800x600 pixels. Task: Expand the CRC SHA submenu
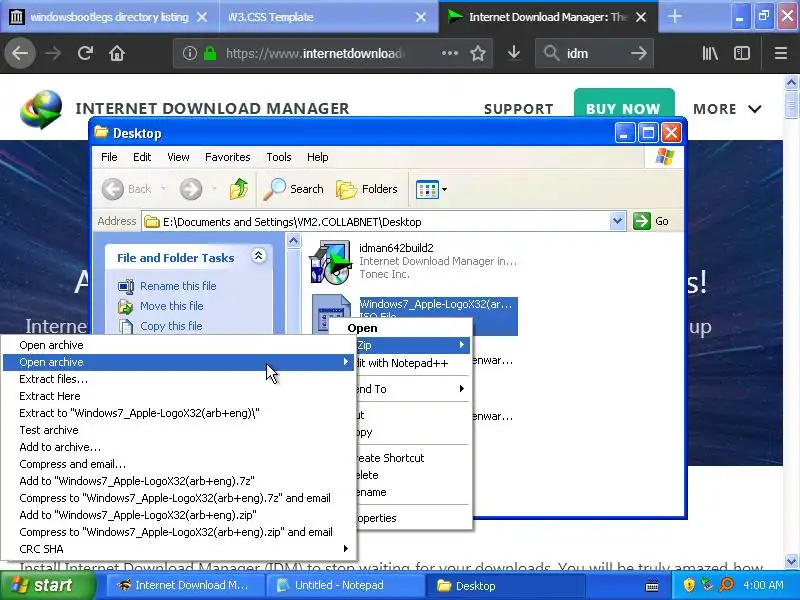(x=178, y=549)
